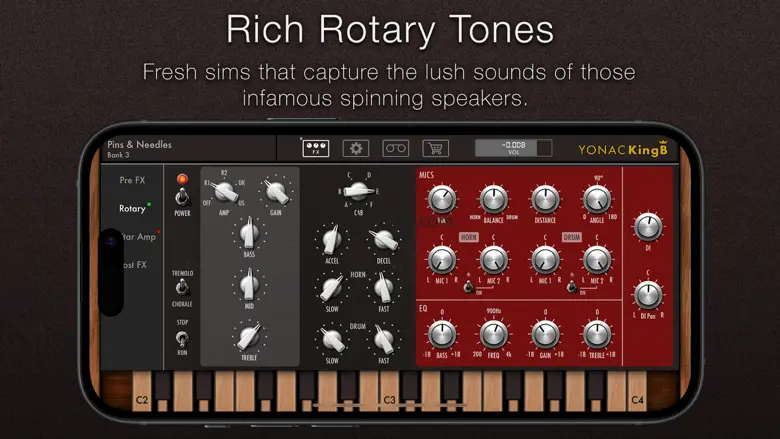Click the amp GAIN knob in grey panel
This screenshot has width=780, height=439.
click(276, 191)
